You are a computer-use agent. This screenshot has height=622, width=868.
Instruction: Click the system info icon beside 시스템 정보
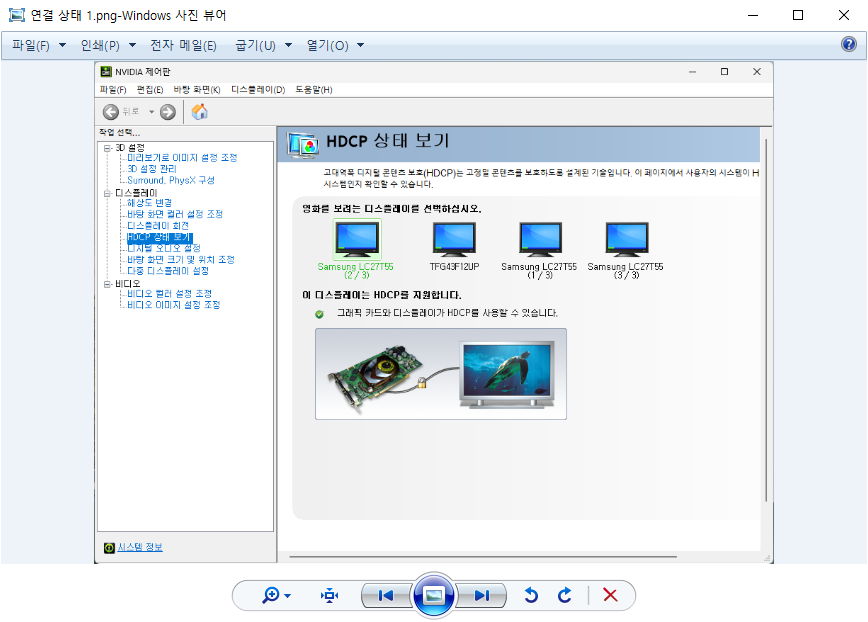click(x=109, y=548)
